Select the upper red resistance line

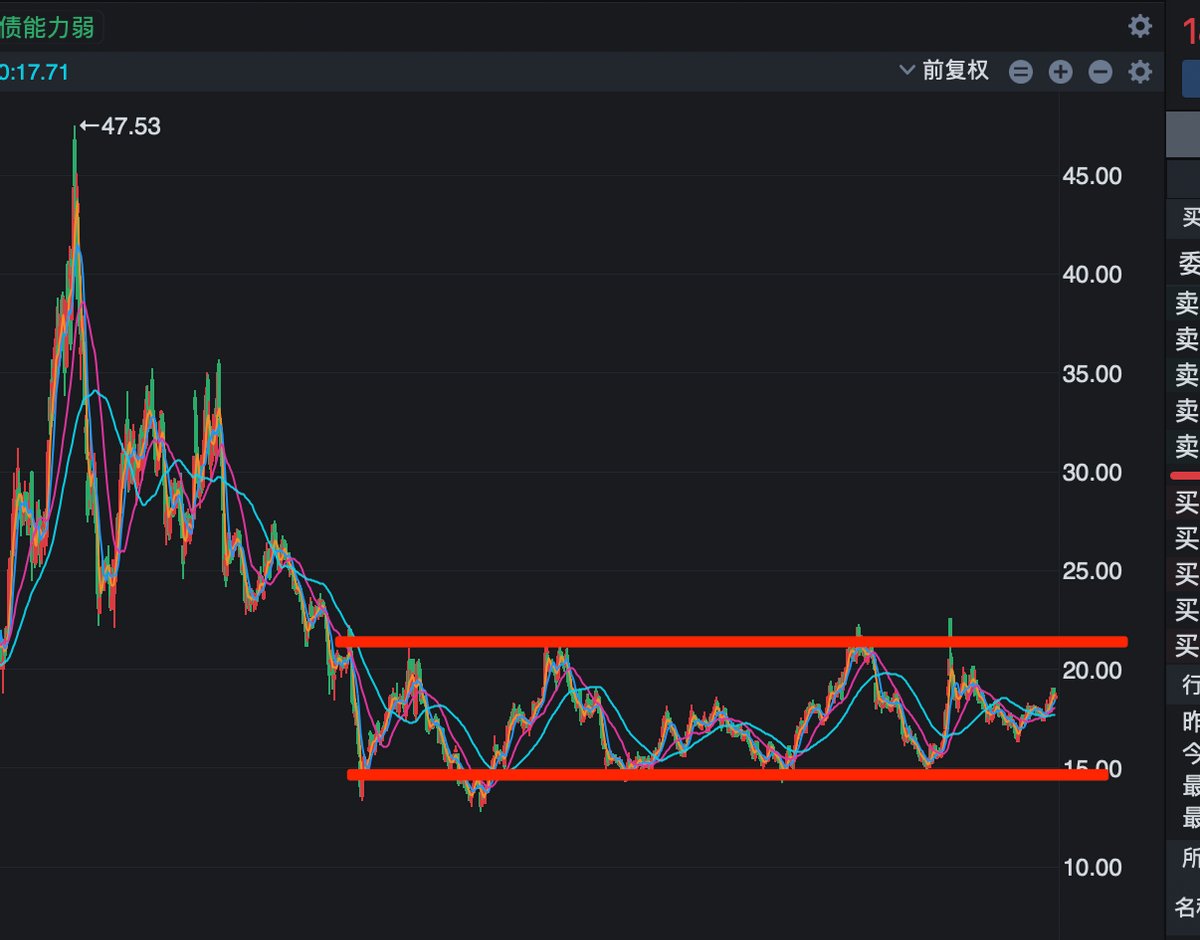(730, 641)
